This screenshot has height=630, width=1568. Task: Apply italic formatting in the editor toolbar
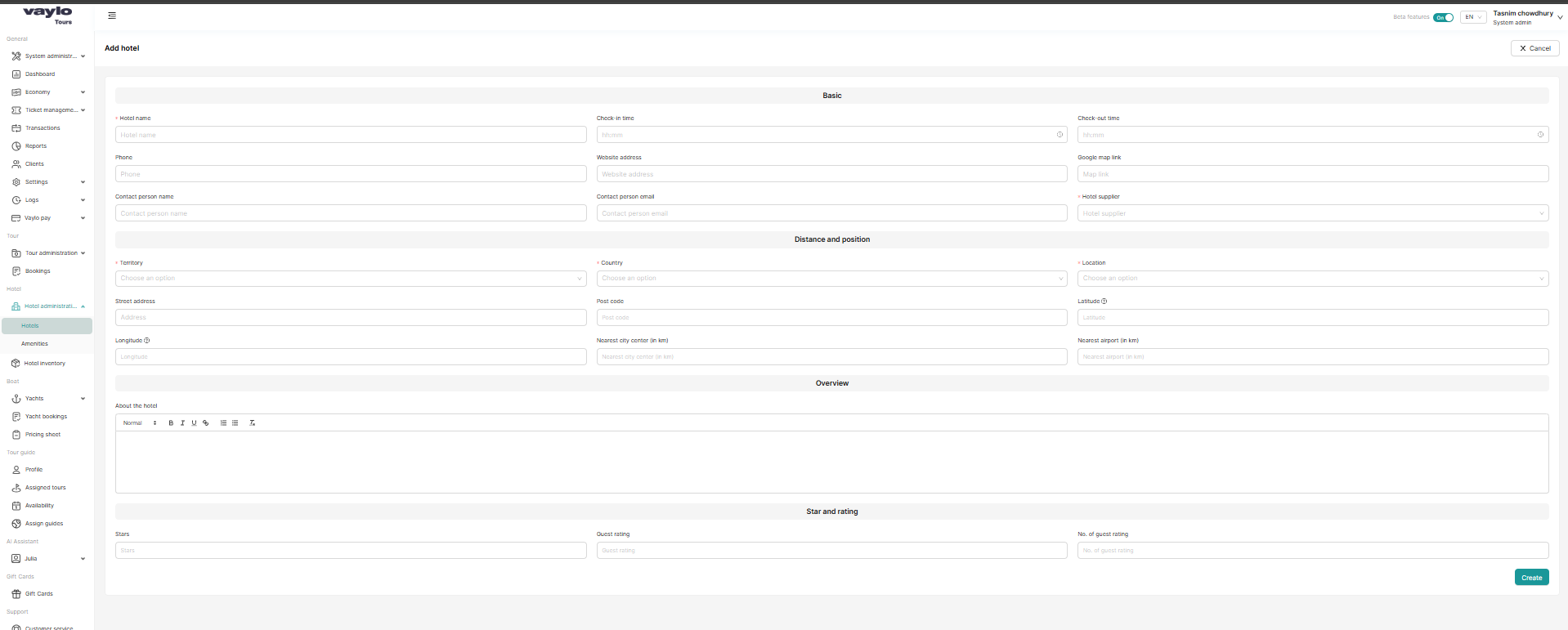[x=182, y=423]
